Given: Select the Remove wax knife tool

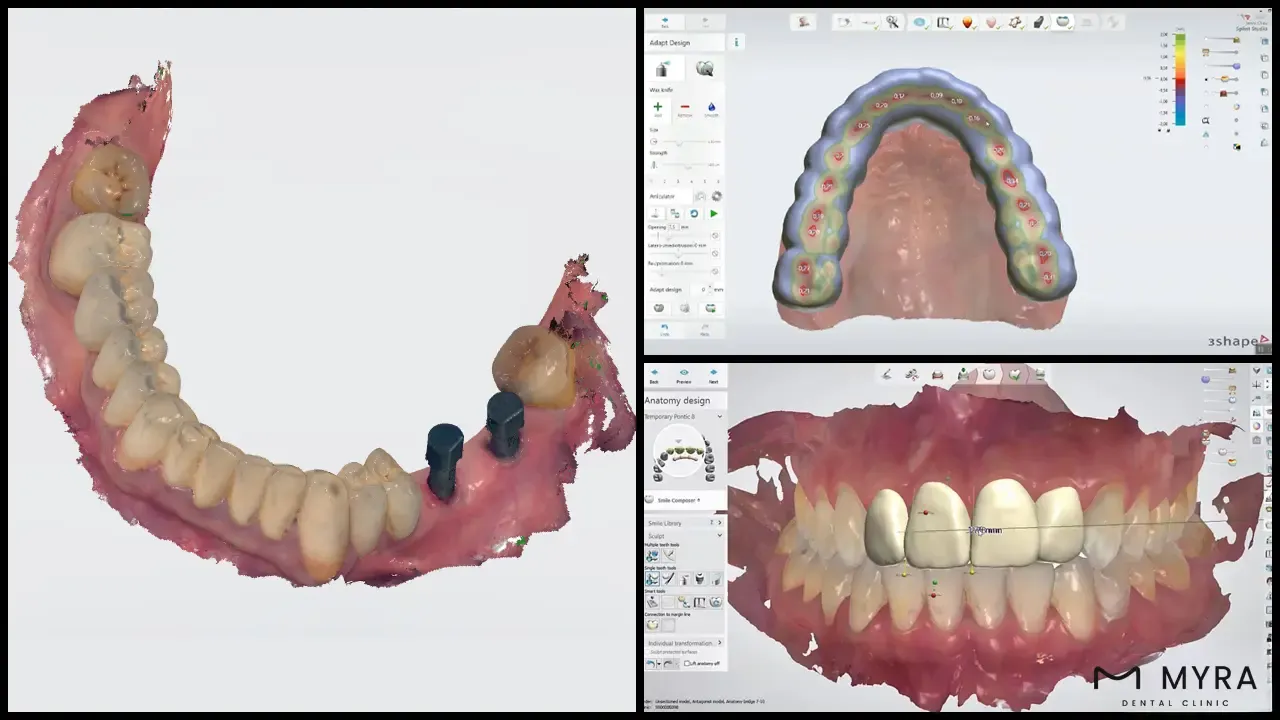Looking at the screenshot, I should [685, 108].
